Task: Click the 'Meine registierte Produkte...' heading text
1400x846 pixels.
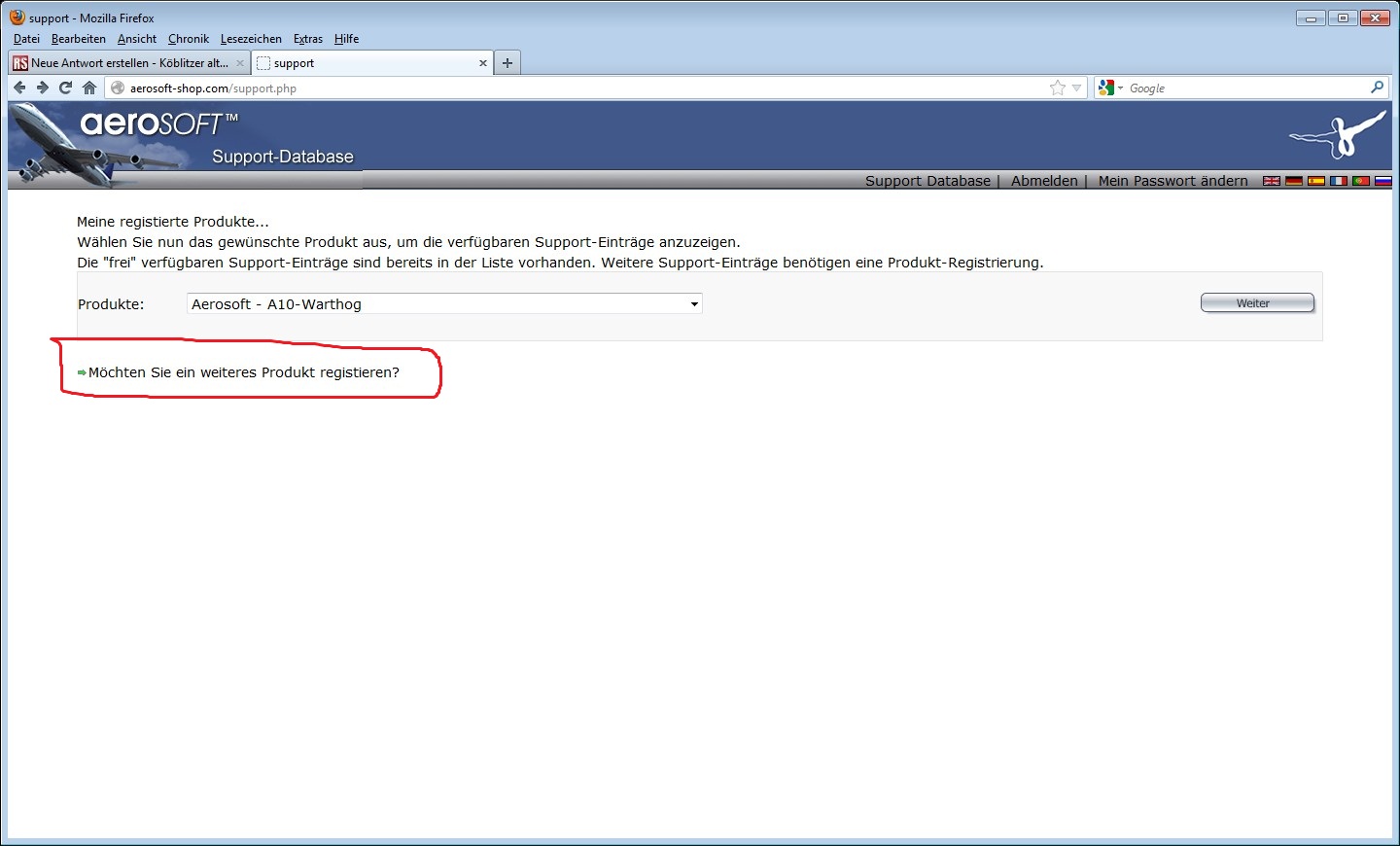Action: [173, 222]
